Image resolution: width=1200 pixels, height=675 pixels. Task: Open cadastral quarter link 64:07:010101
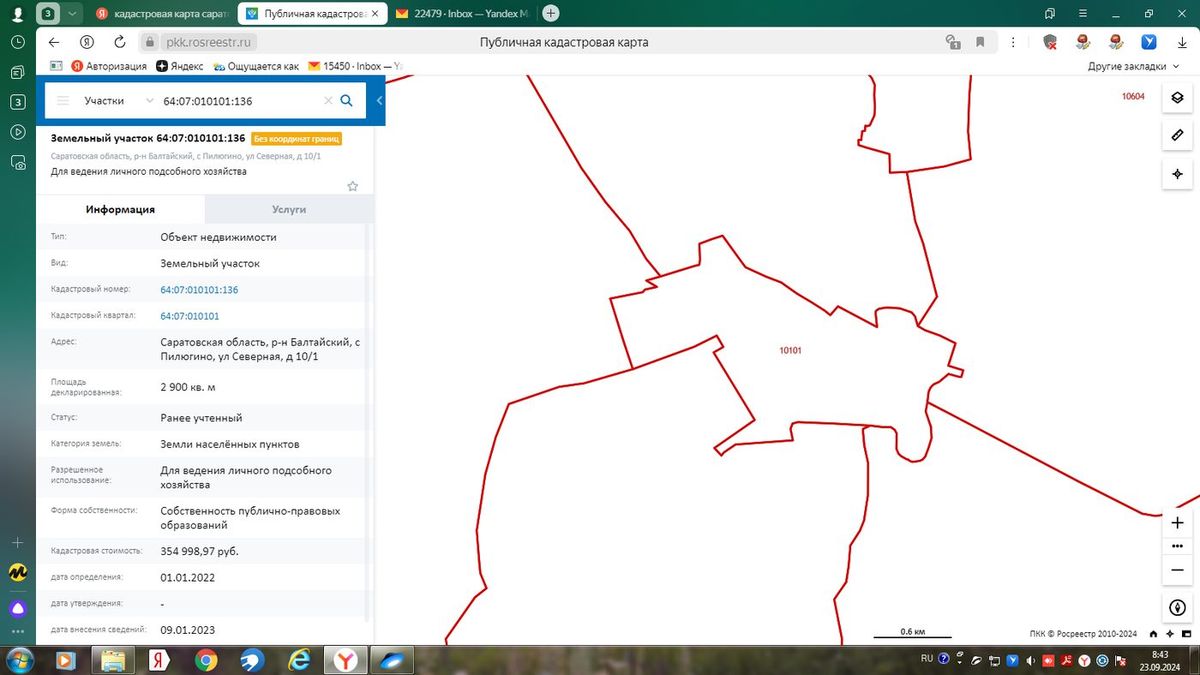(190, 316)
